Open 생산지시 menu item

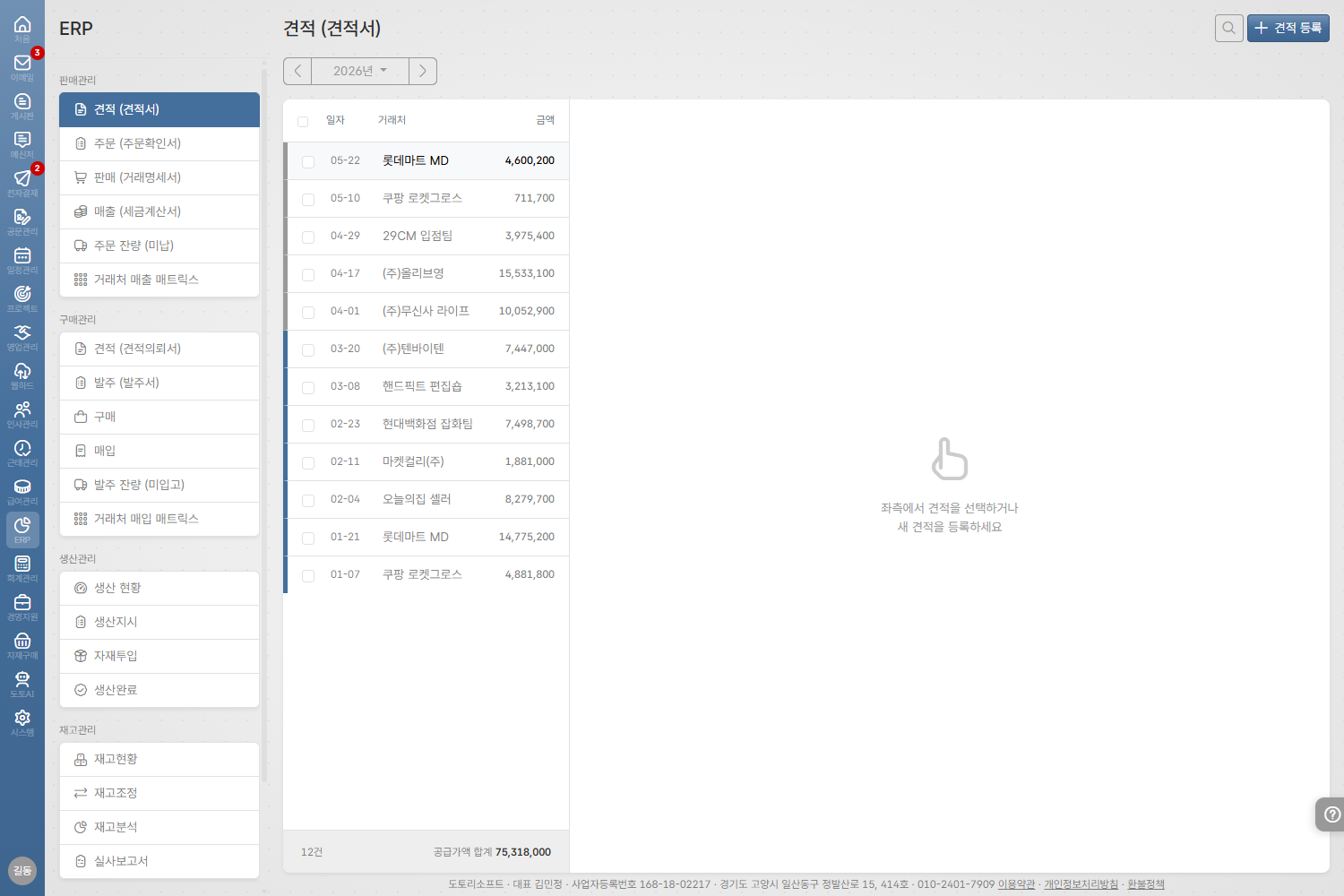click(159, 622)
